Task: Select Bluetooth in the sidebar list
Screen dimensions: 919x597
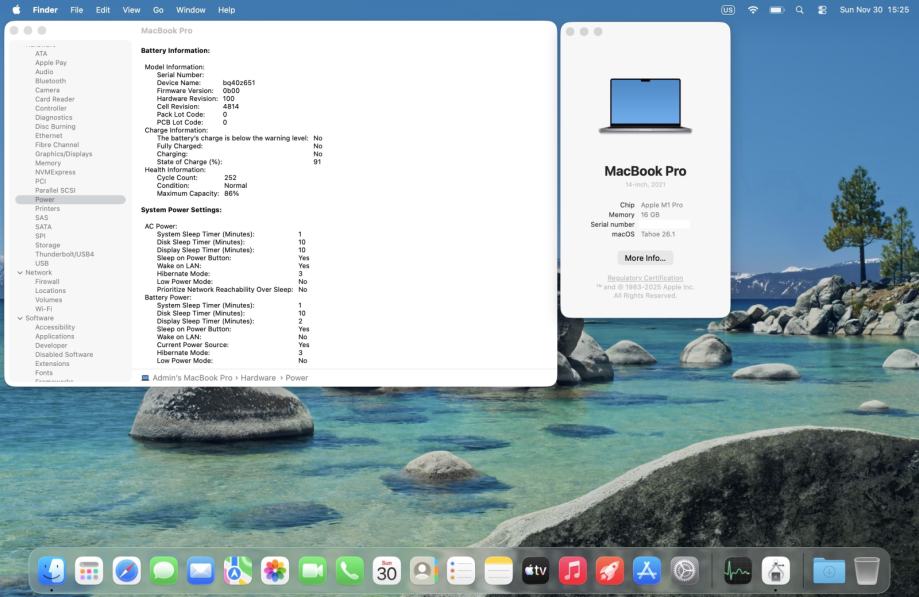Action: point(50,81)
